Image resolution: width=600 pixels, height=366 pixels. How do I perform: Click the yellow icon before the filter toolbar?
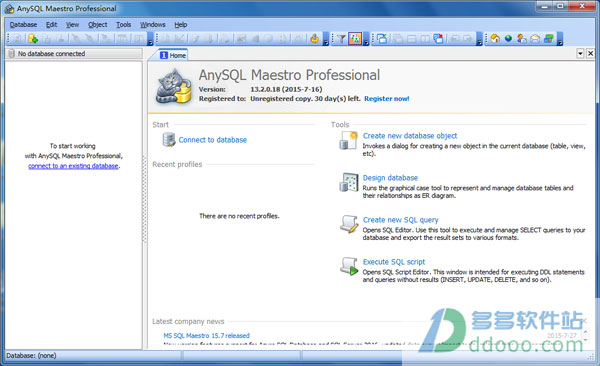point(315,39)
